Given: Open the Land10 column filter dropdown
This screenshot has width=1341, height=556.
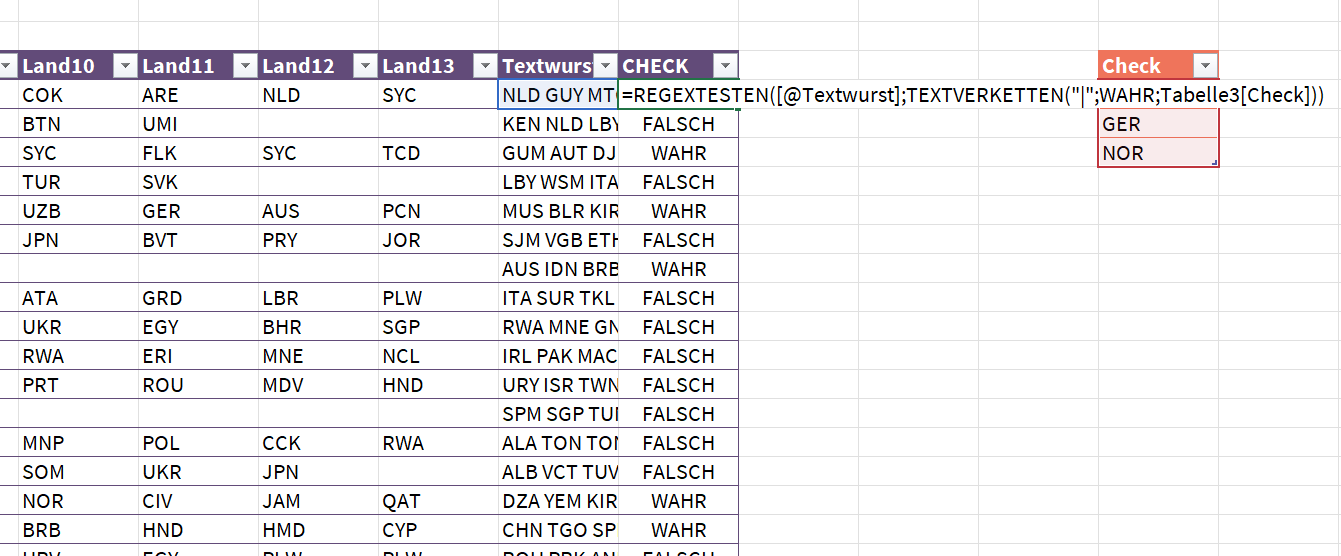Looking at the screenshot, I should click(x=125, y=67).
